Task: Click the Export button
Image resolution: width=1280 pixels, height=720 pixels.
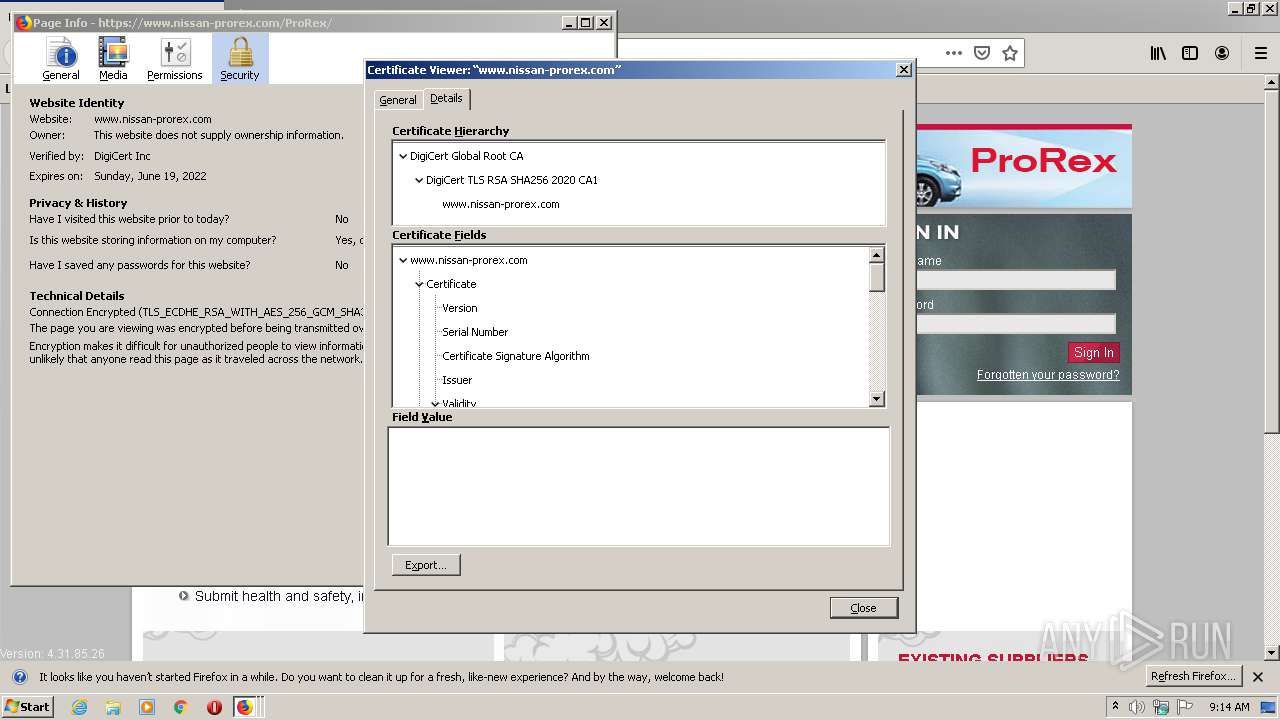Action: click(426, 565)
